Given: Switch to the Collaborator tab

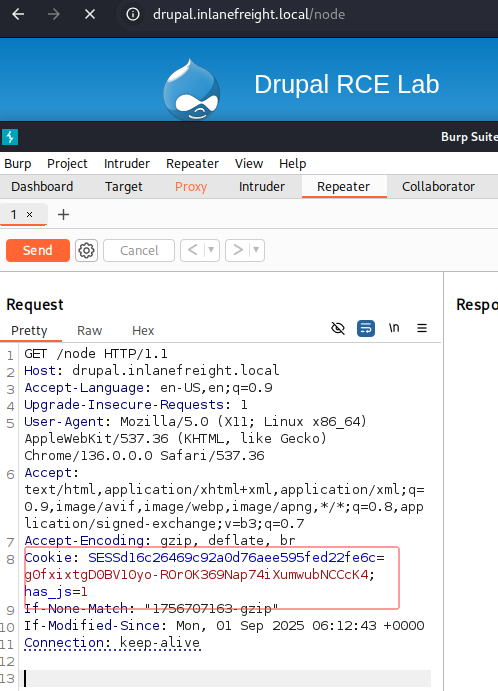Looking at the screenshot, I should 439,187.
